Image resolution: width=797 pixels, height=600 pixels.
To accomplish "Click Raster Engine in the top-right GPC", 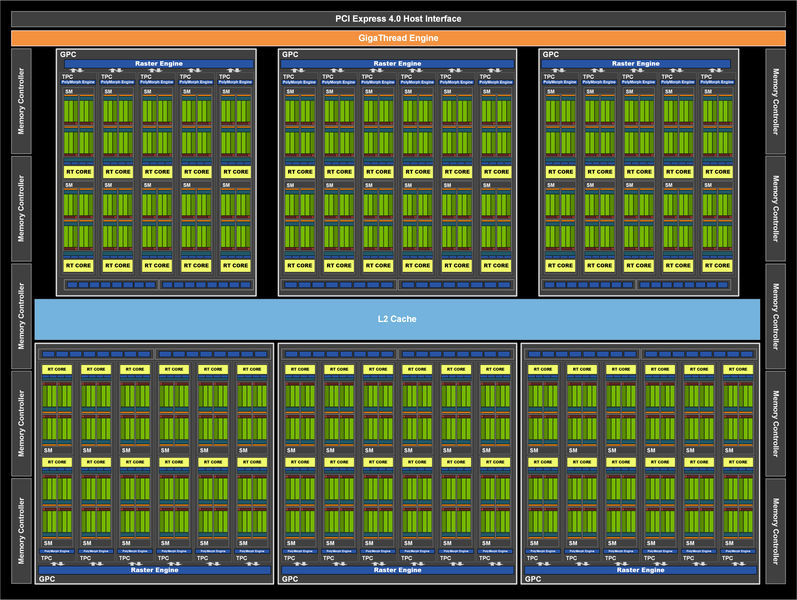I will coord(637,63).
